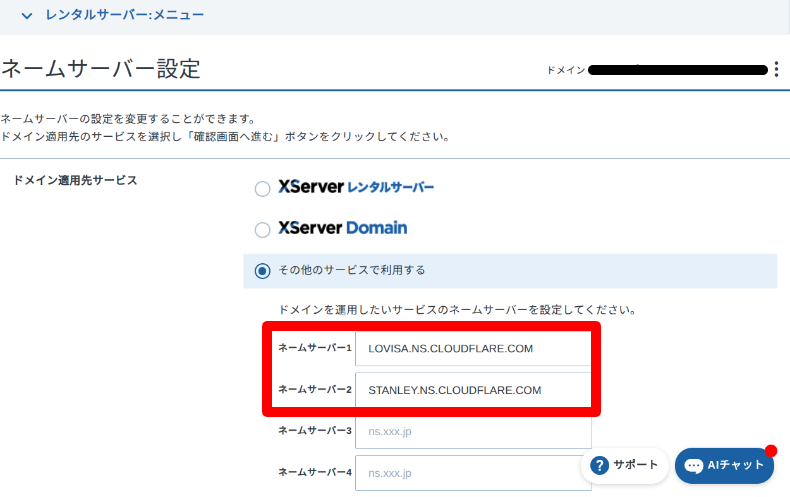Click the ネームサーバー4 label
This screenshot has height=497, width=790.
point(315,472)
